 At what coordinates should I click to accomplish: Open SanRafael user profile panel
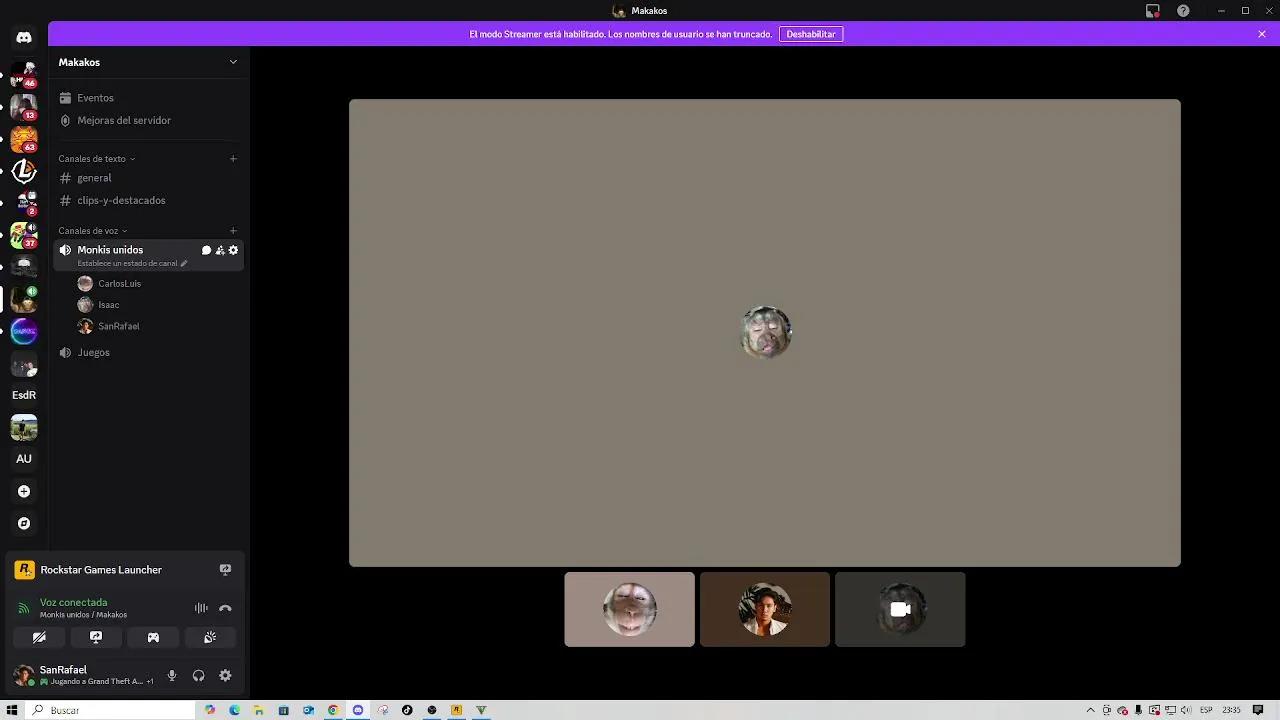point(84,676)
